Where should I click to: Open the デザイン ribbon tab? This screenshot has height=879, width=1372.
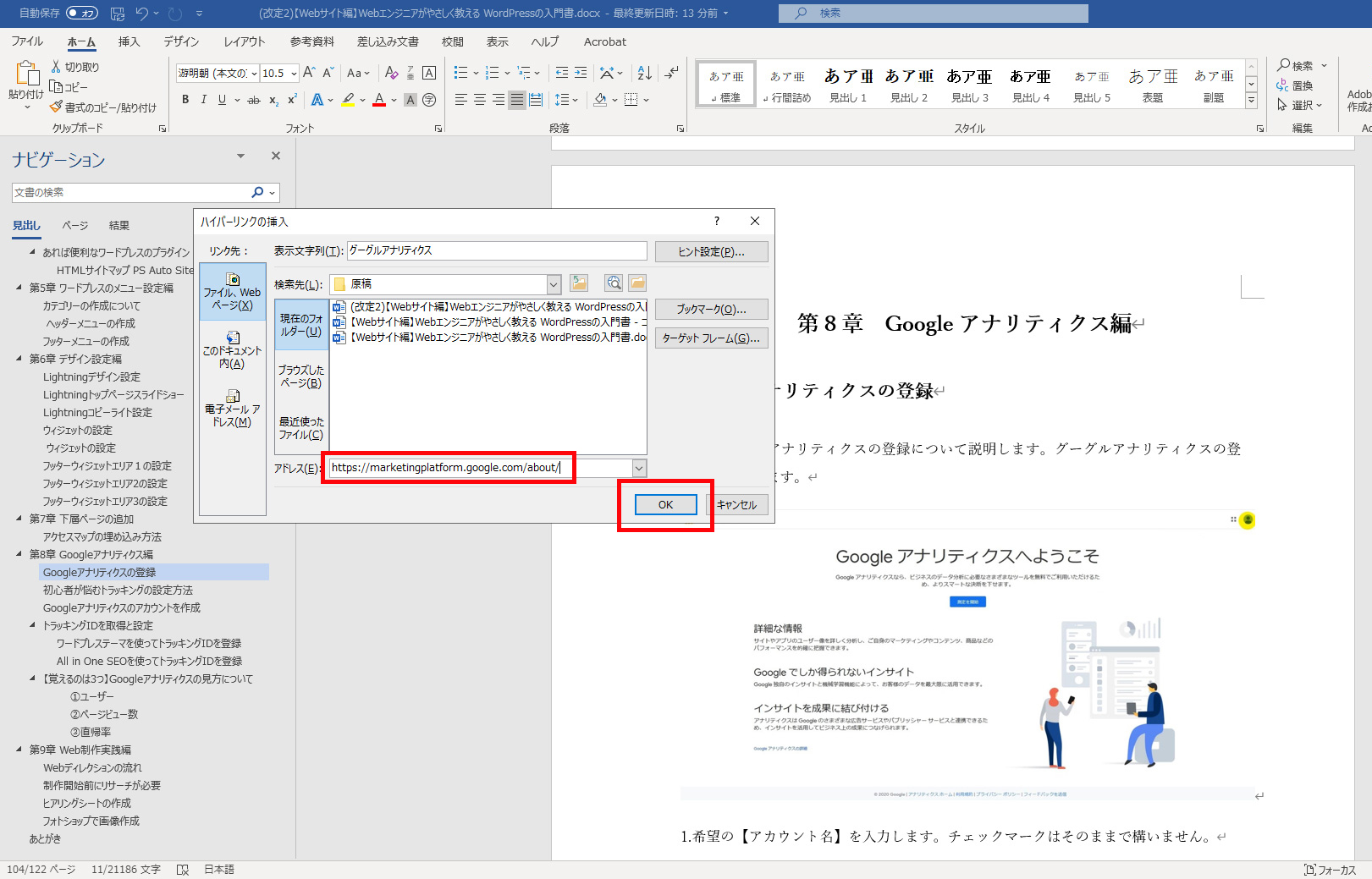point(181,41)
